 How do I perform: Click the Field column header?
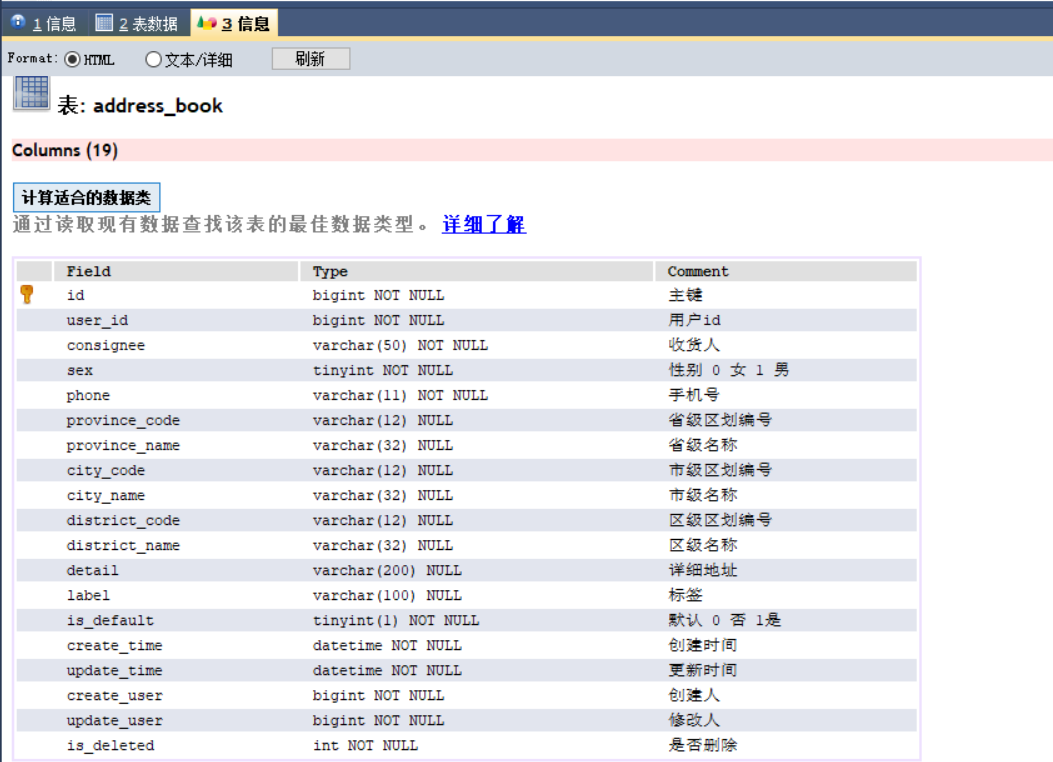pyautogui.click(x=175, y=271)
